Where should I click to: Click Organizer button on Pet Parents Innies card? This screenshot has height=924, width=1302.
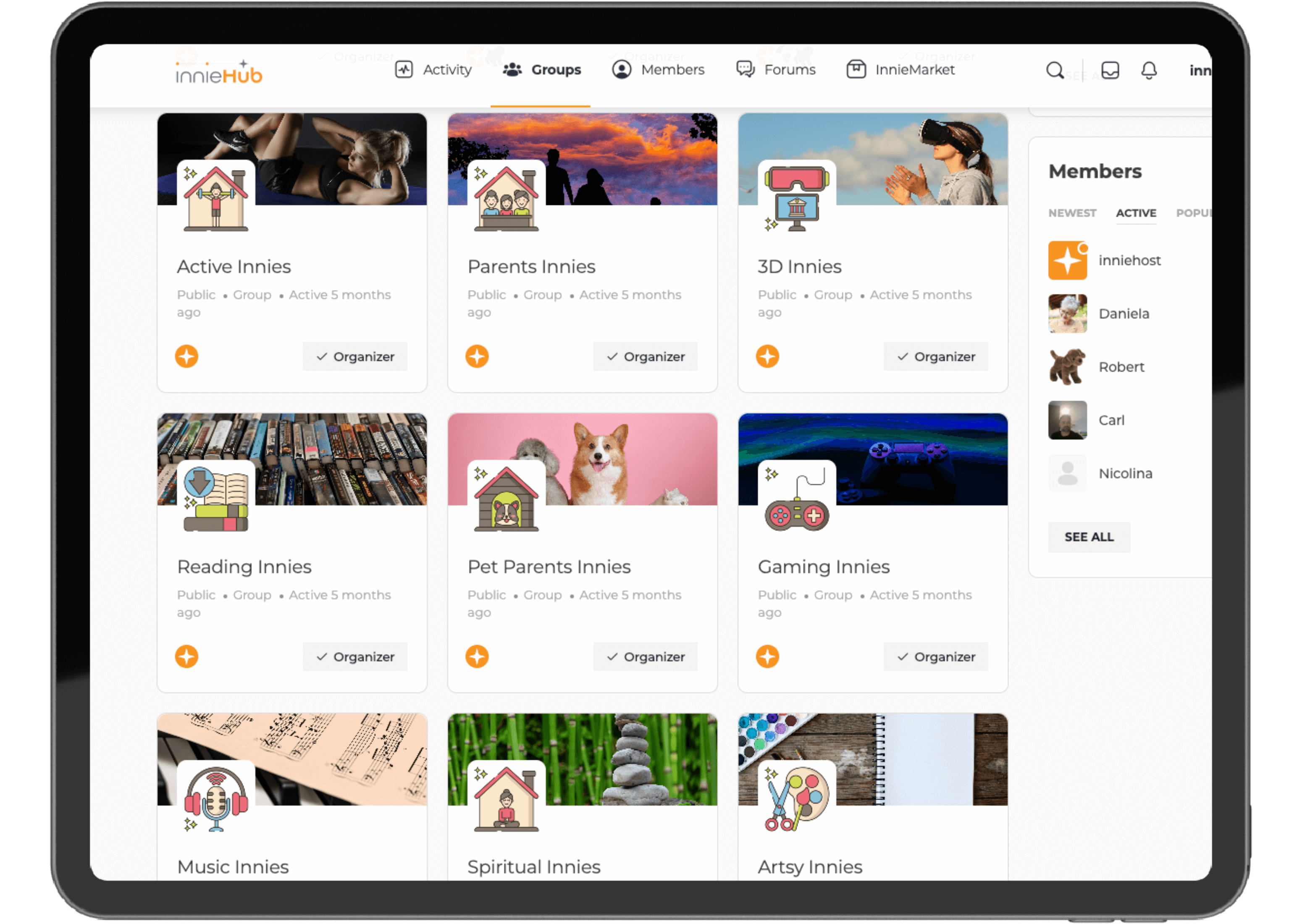[645, 656]
